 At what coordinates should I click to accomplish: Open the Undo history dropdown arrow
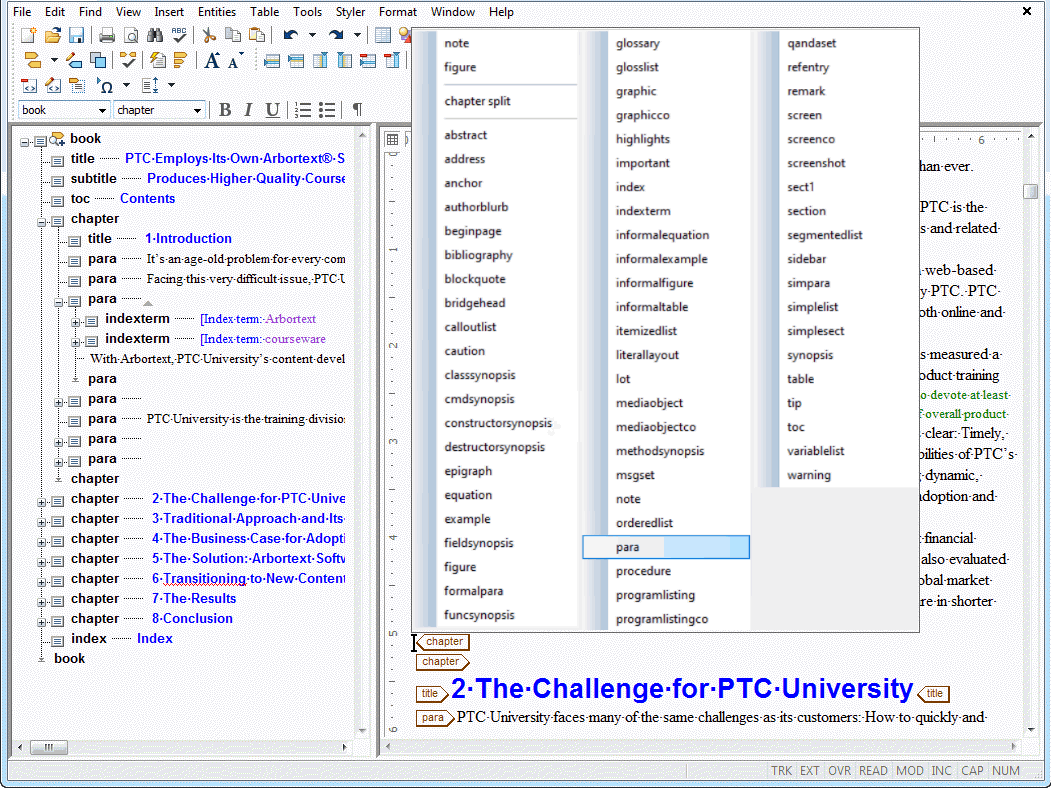312,36
